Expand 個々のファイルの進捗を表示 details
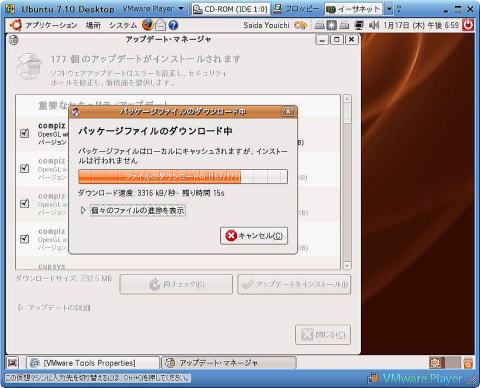The height and width of the screenshot is (388, 480). pos(133,210)
